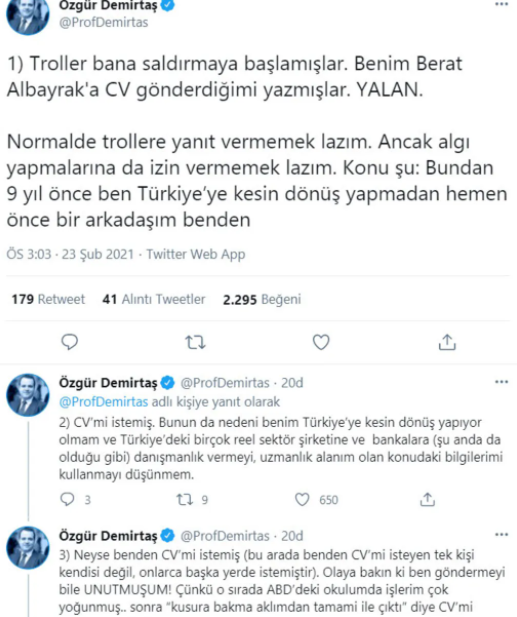The image size is (517, 617).
Task: Open the 41 Alıntı Tweetler list
Action: tap(154, 299)
